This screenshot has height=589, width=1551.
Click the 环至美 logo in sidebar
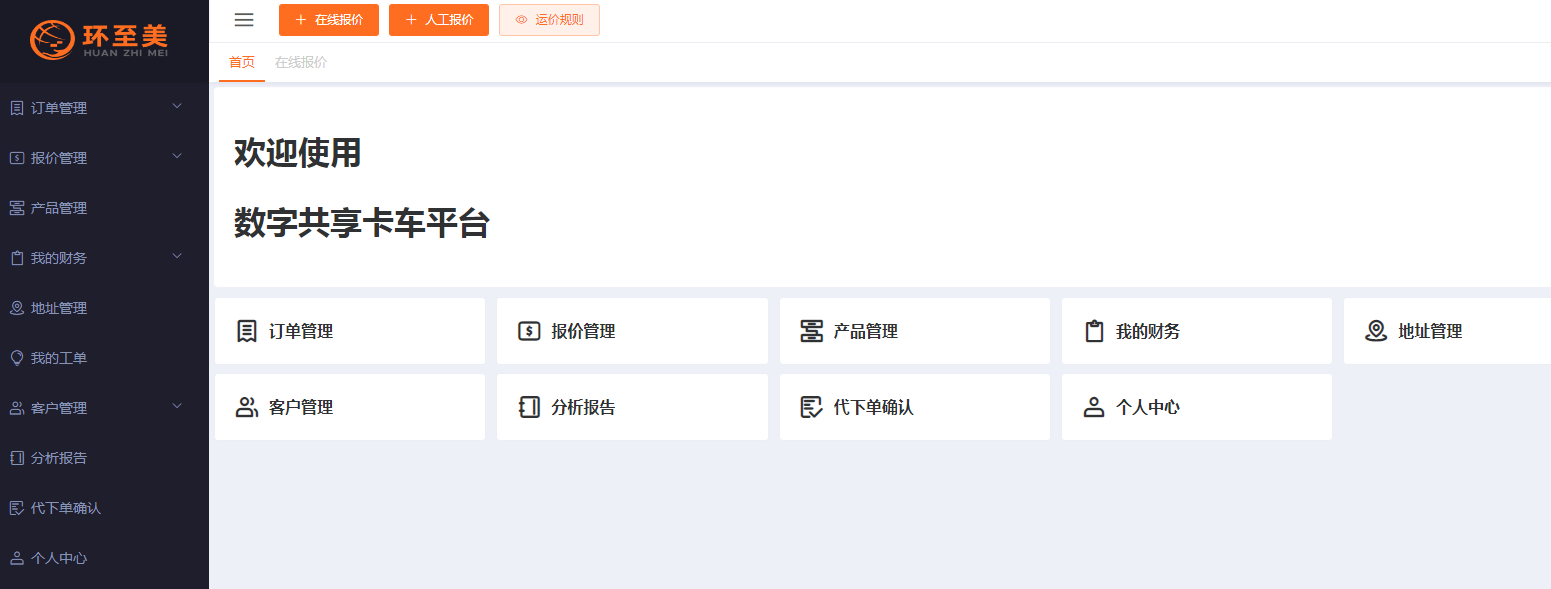(x=100, y=40)
